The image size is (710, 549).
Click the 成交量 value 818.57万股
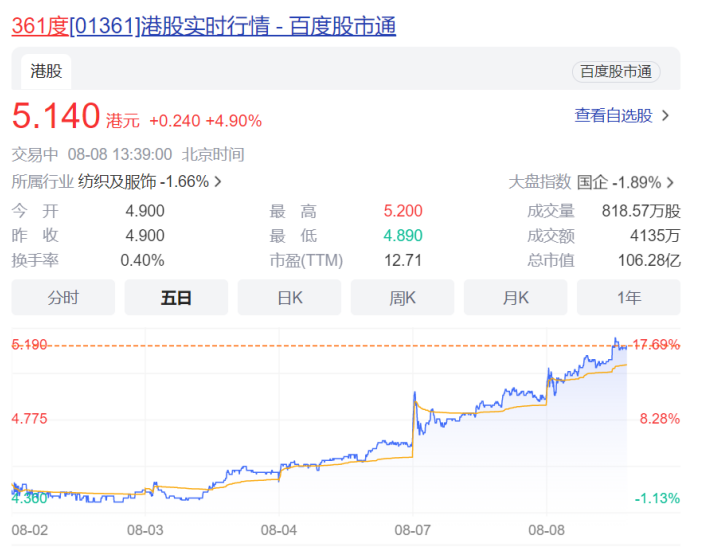[x=641, y=211]
